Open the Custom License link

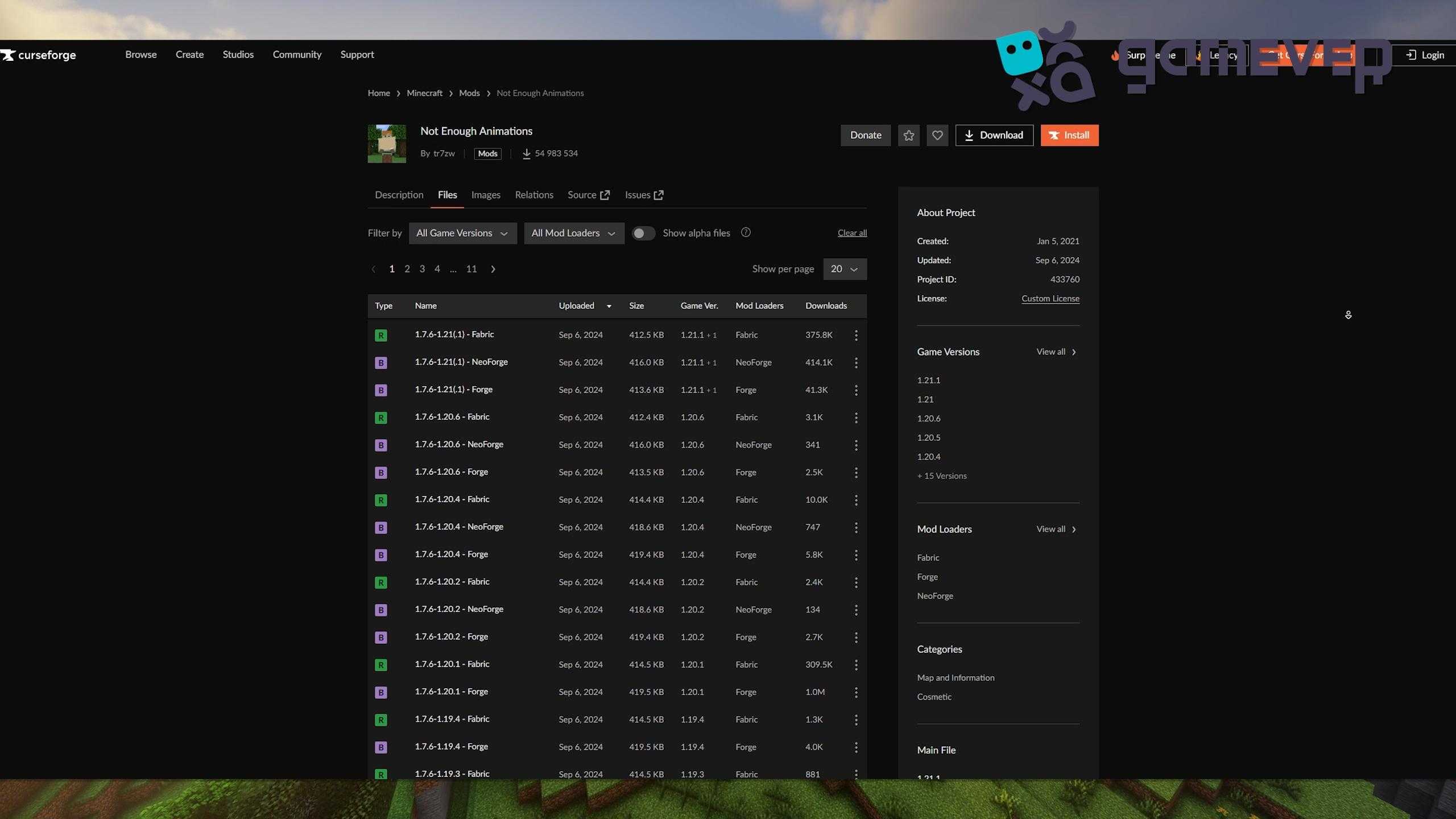pos(1050,299)
